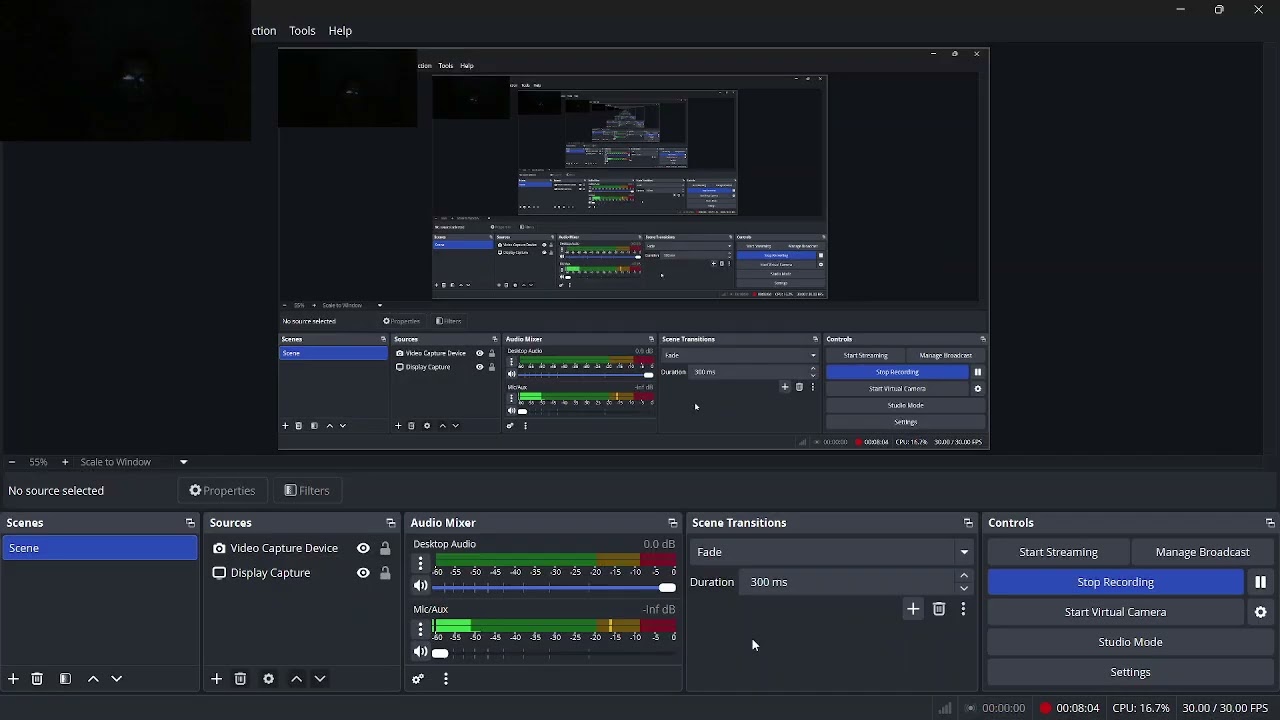Image resolution: width=1280 pixels, height=720 pixels.
Task: Zoom in preview with plus button
Action: click(x=65, y=462)
